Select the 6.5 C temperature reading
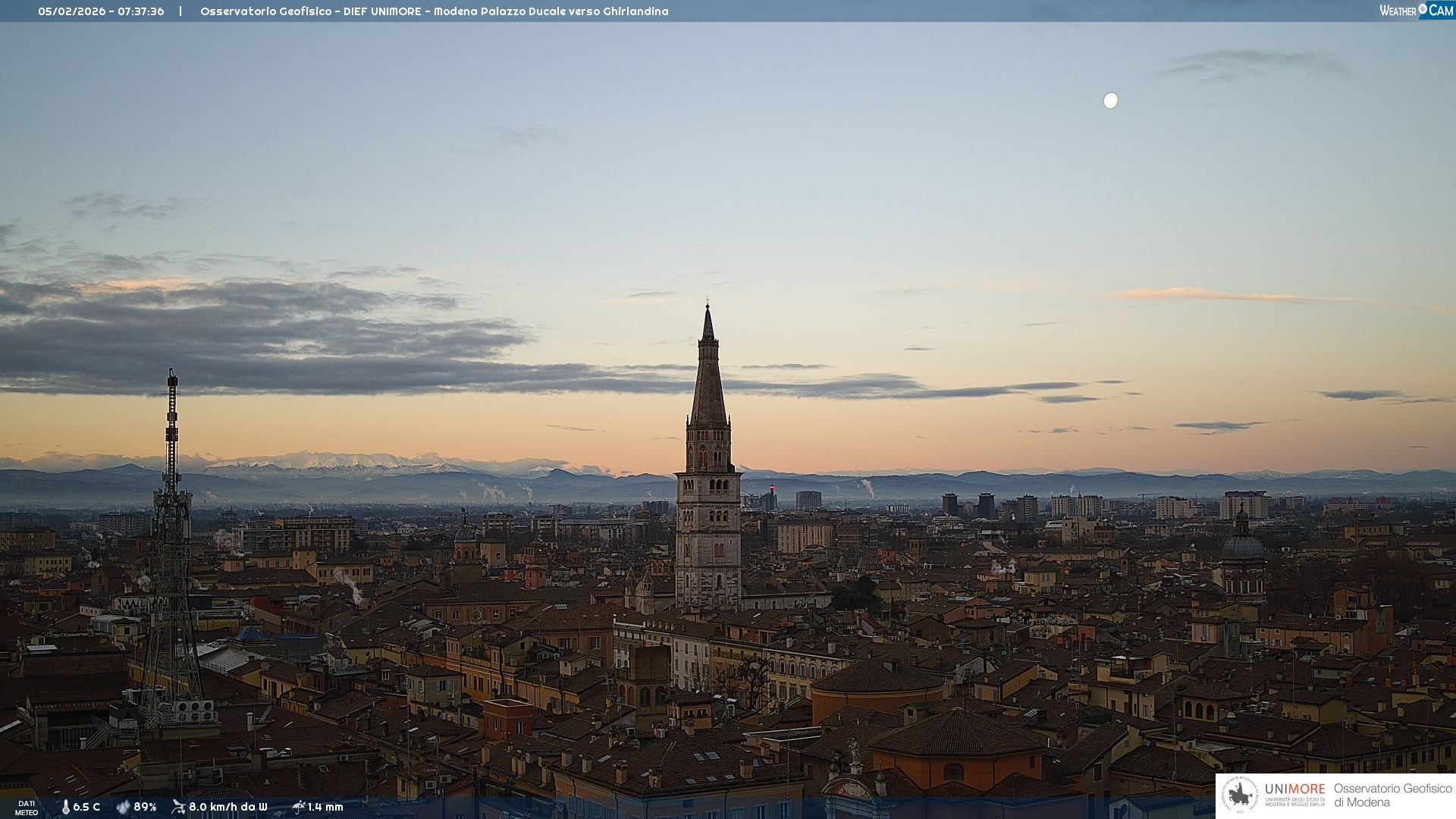 click(86, 807)
